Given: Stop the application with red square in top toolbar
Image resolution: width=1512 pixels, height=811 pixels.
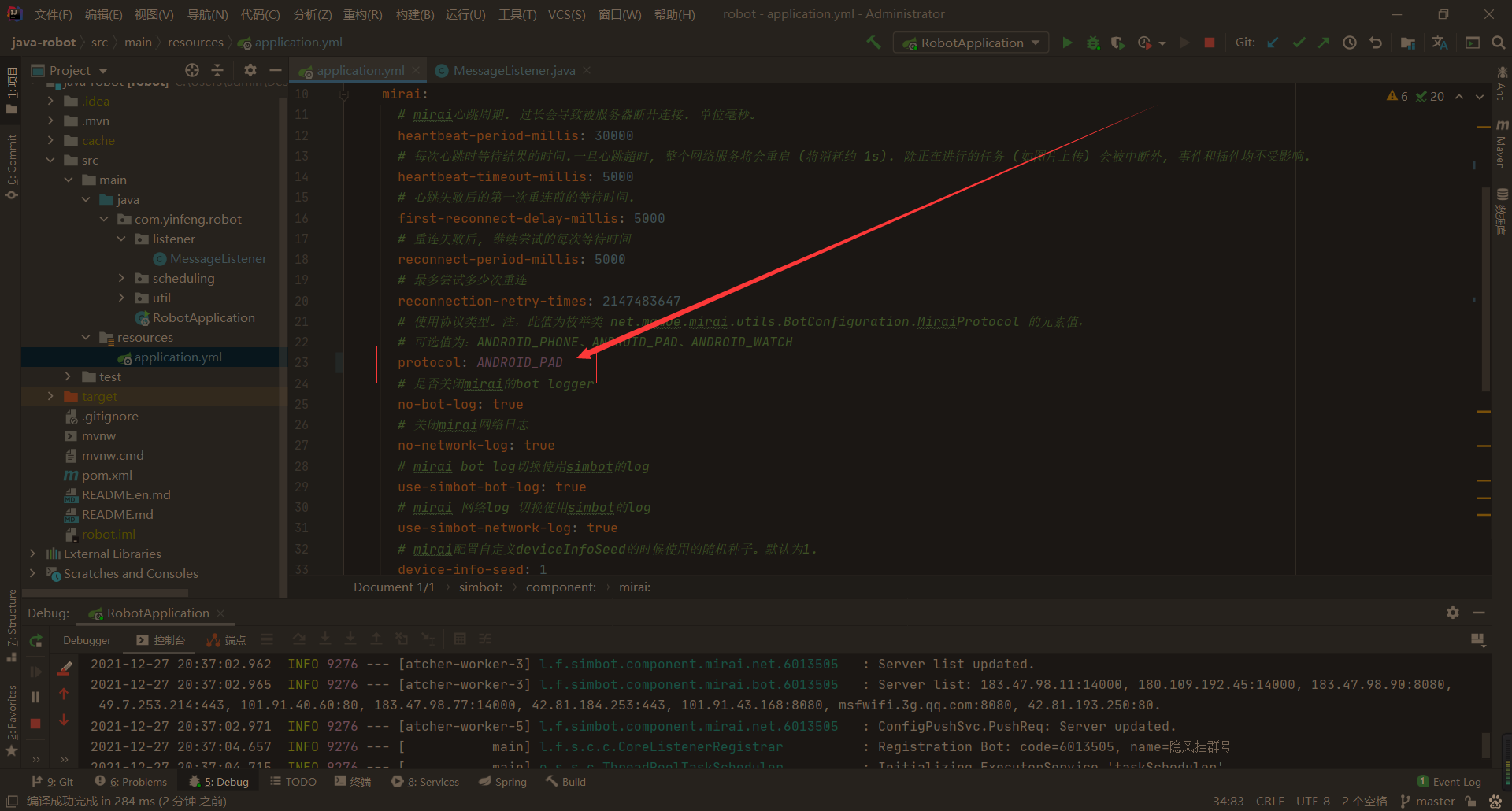Looking at the screenshot, I should tap(1210, 43).
